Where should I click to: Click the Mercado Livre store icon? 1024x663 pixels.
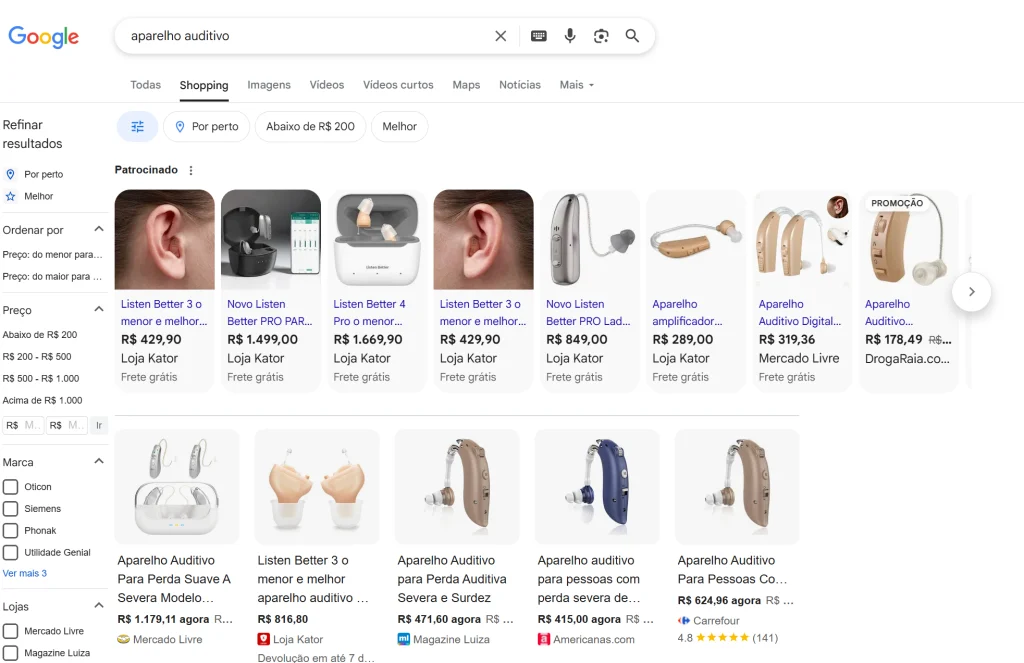click(x=123, y=639)
